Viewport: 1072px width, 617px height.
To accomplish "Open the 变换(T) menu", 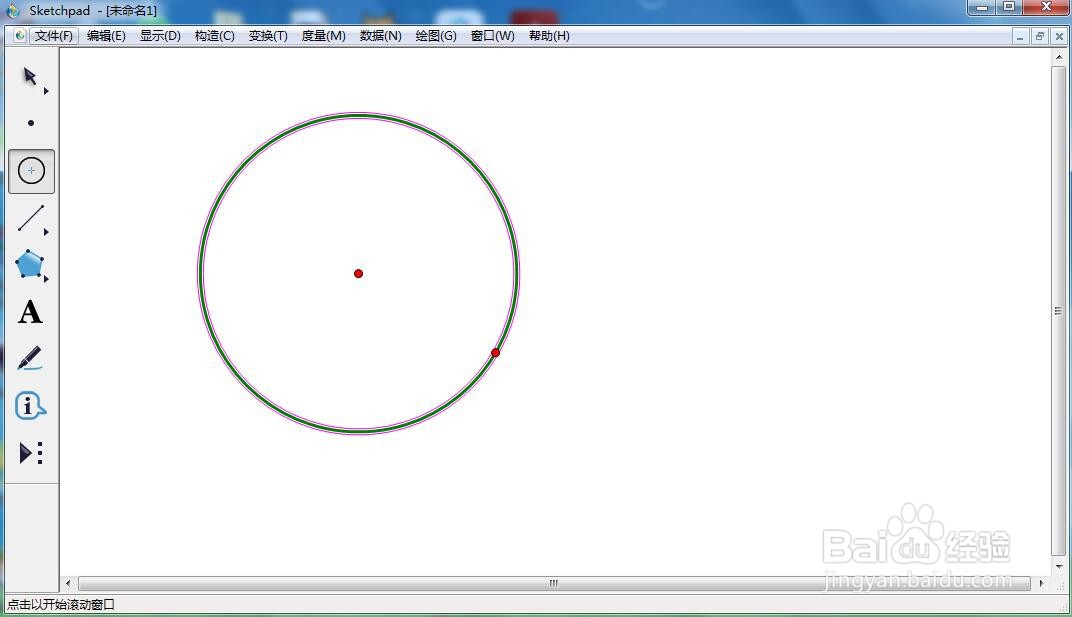I will tap(268, 36).
